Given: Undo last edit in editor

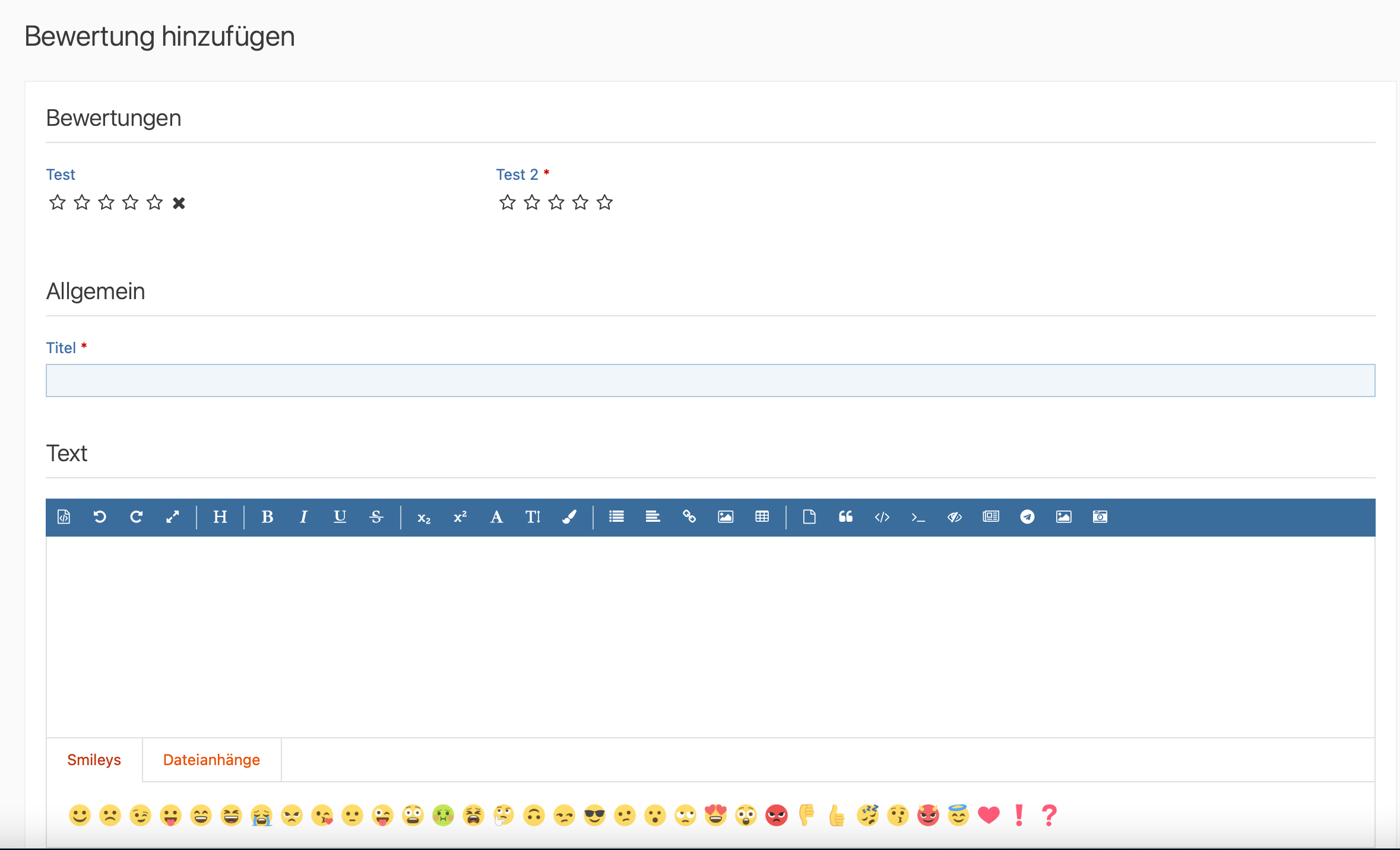Looking at the screenshot, I should tap(100, 517).
